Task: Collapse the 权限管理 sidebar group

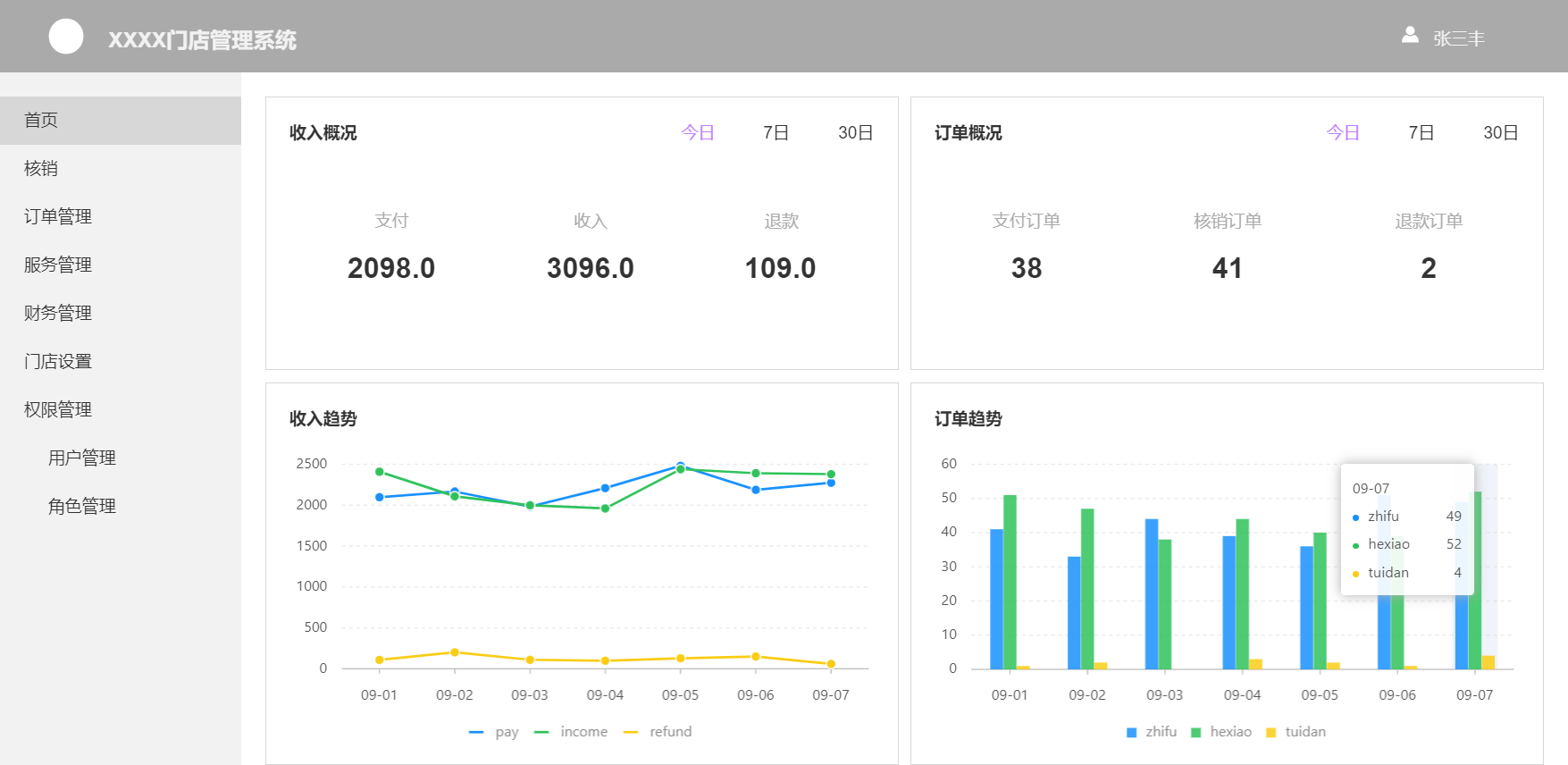Action: [x=58, y=410]
